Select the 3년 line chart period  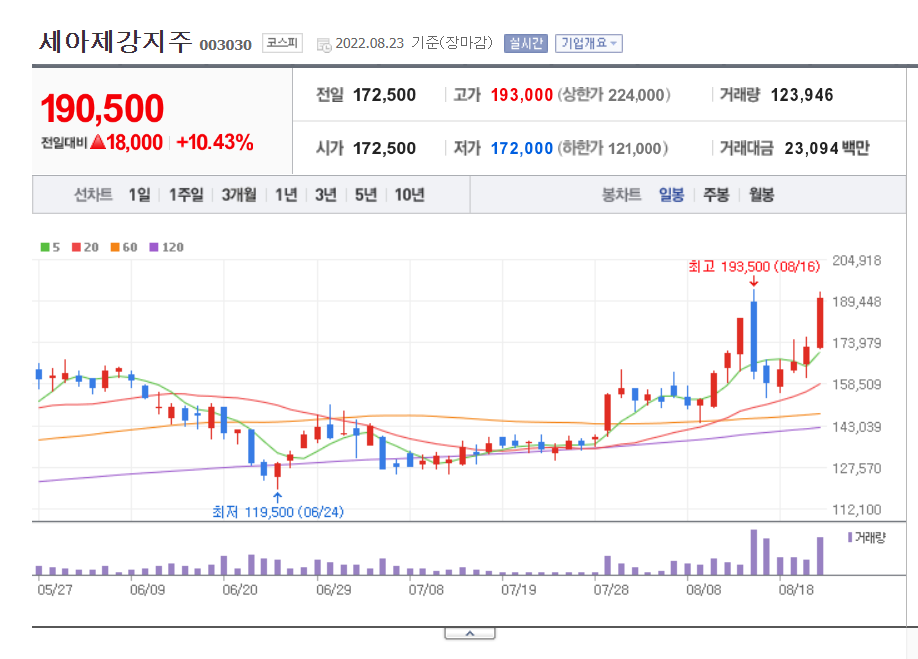[326, 194]
